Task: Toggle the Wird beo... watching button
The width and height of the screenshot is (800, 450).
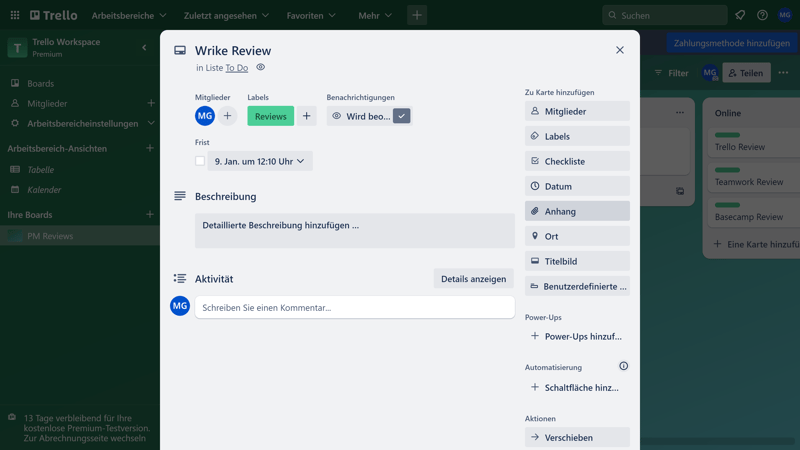Action: [x=369, y=116]
